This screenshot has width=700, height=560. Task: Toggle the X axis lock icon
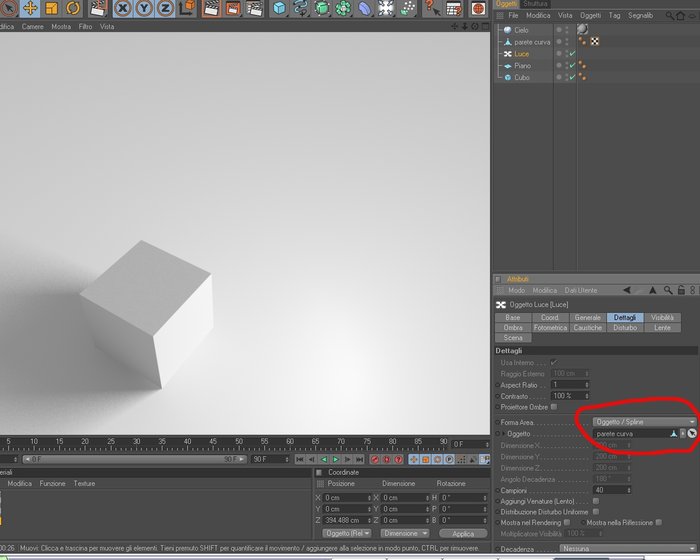pyautogui.click(x=123, y=8)
